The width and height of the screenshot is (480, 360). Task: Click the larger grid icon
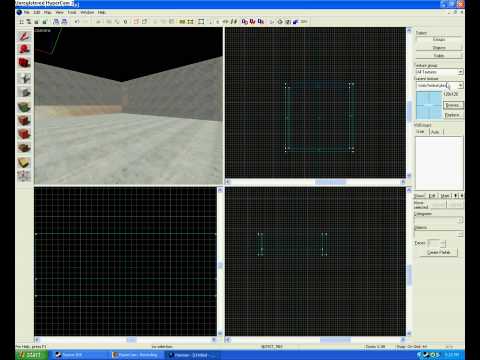pos(44,22)
